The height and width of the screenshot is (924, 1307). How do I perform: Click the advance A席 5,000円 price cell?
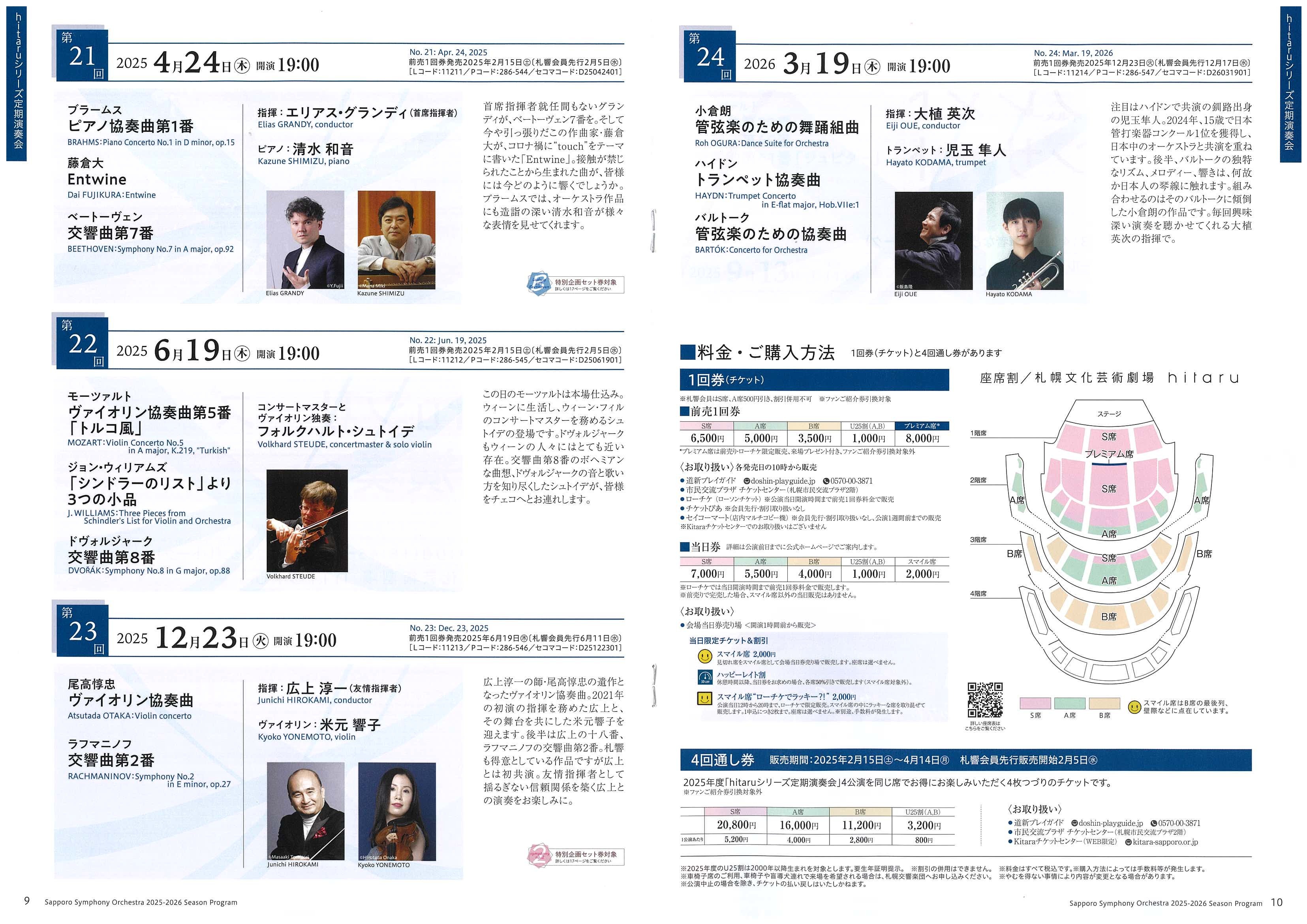(x=761, y=438)
